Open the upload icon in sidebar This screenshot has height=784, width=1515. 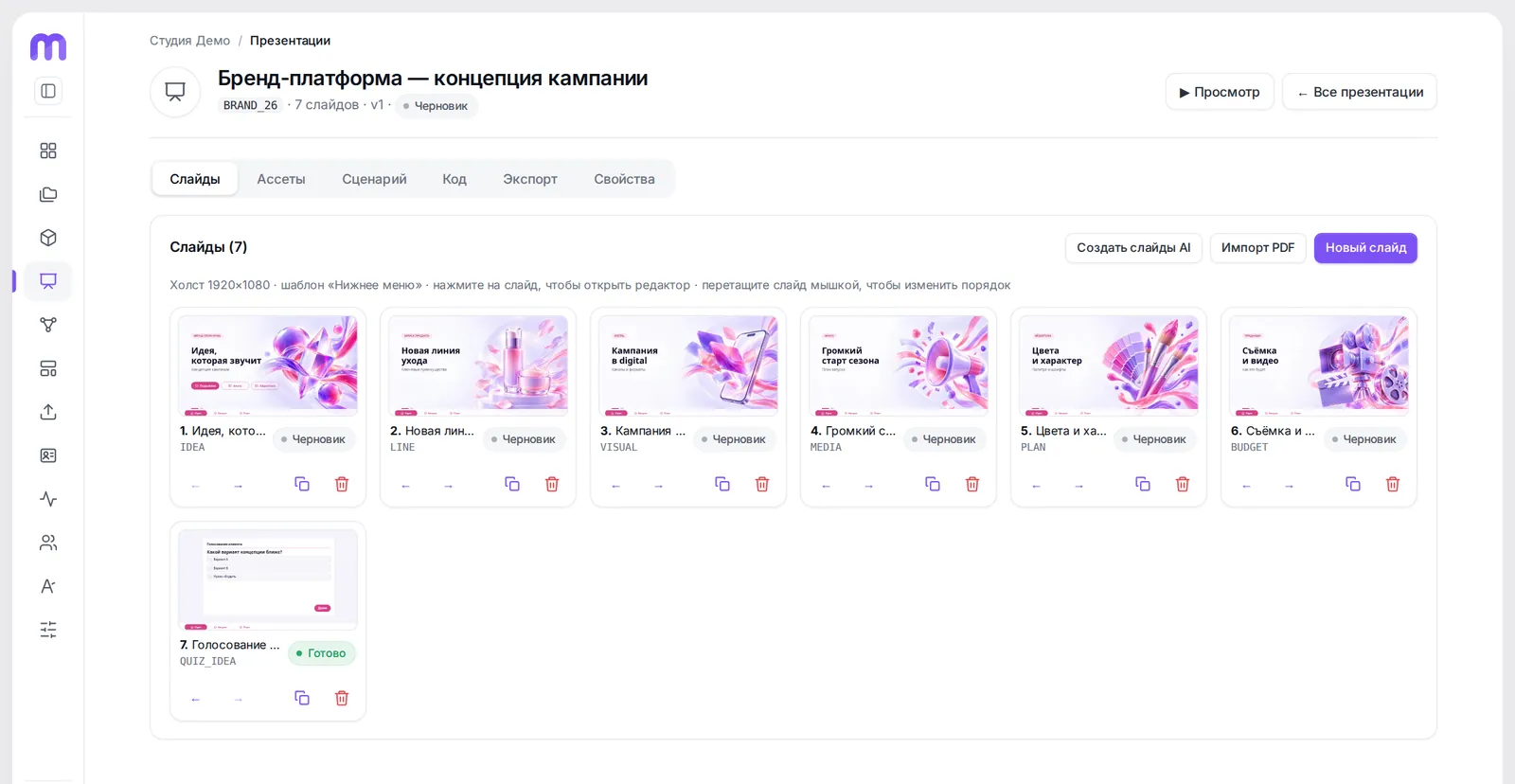point(48,412)
